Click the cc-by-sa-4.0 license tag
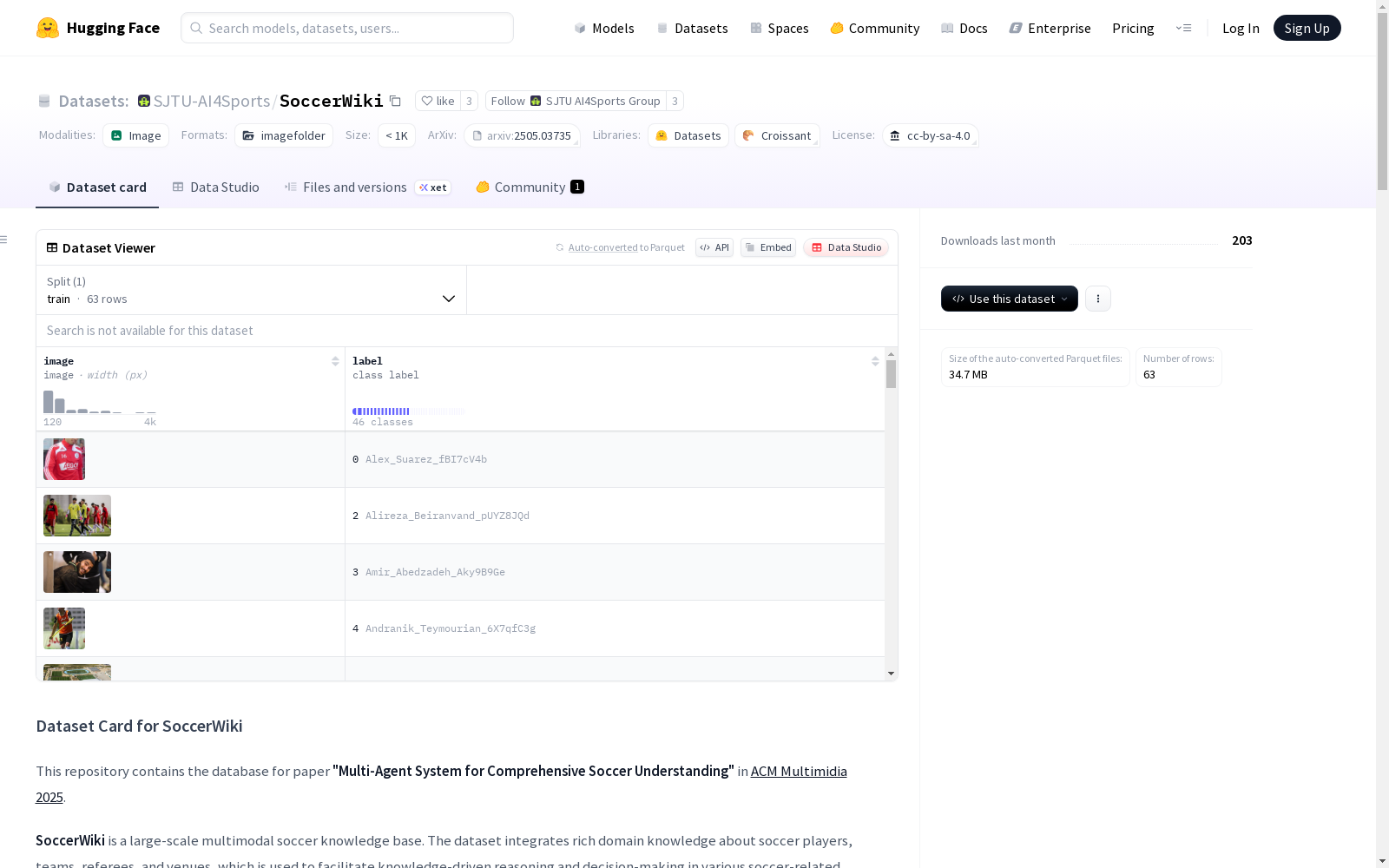 [931, 135]
